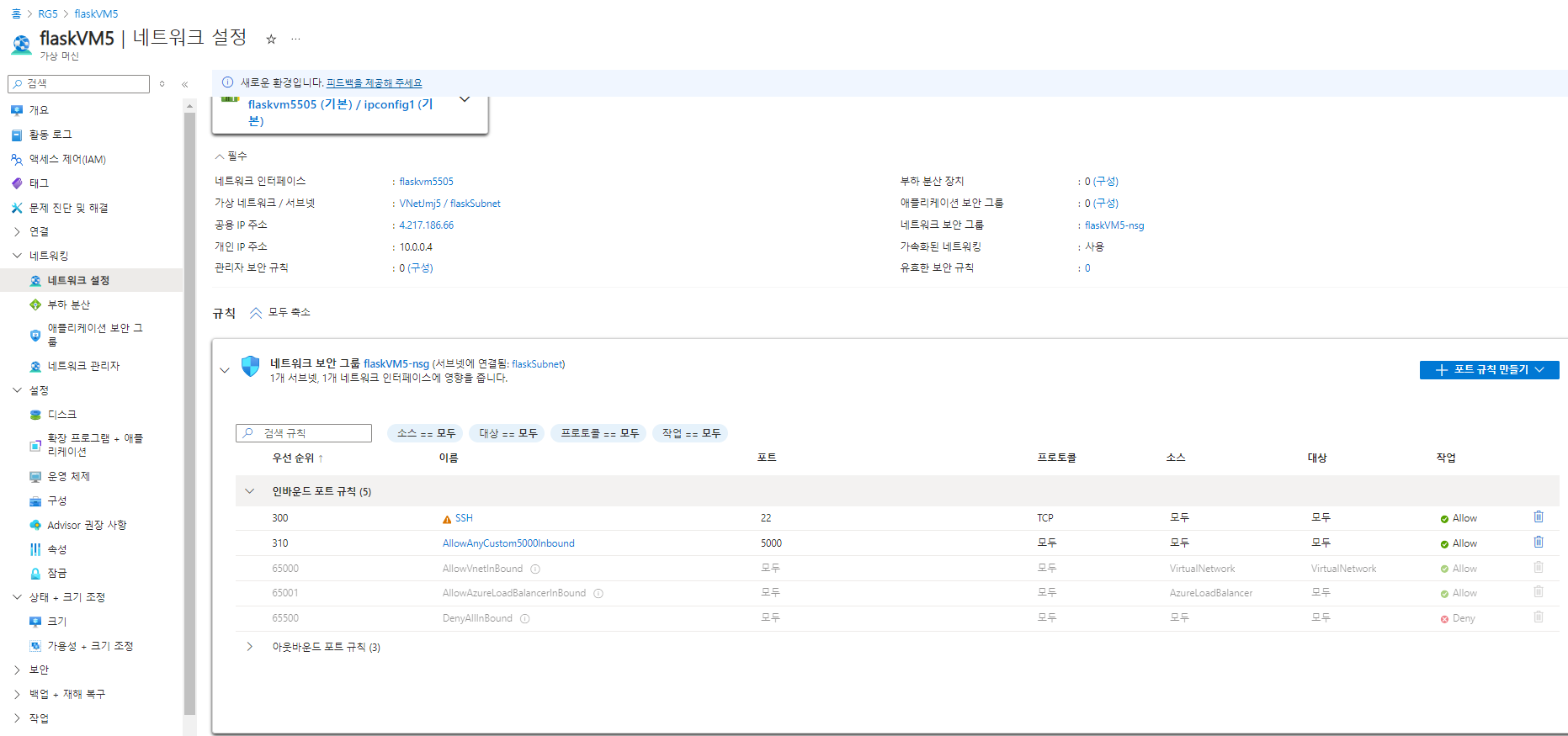Click sidebar vertical scrollbar

189,412
